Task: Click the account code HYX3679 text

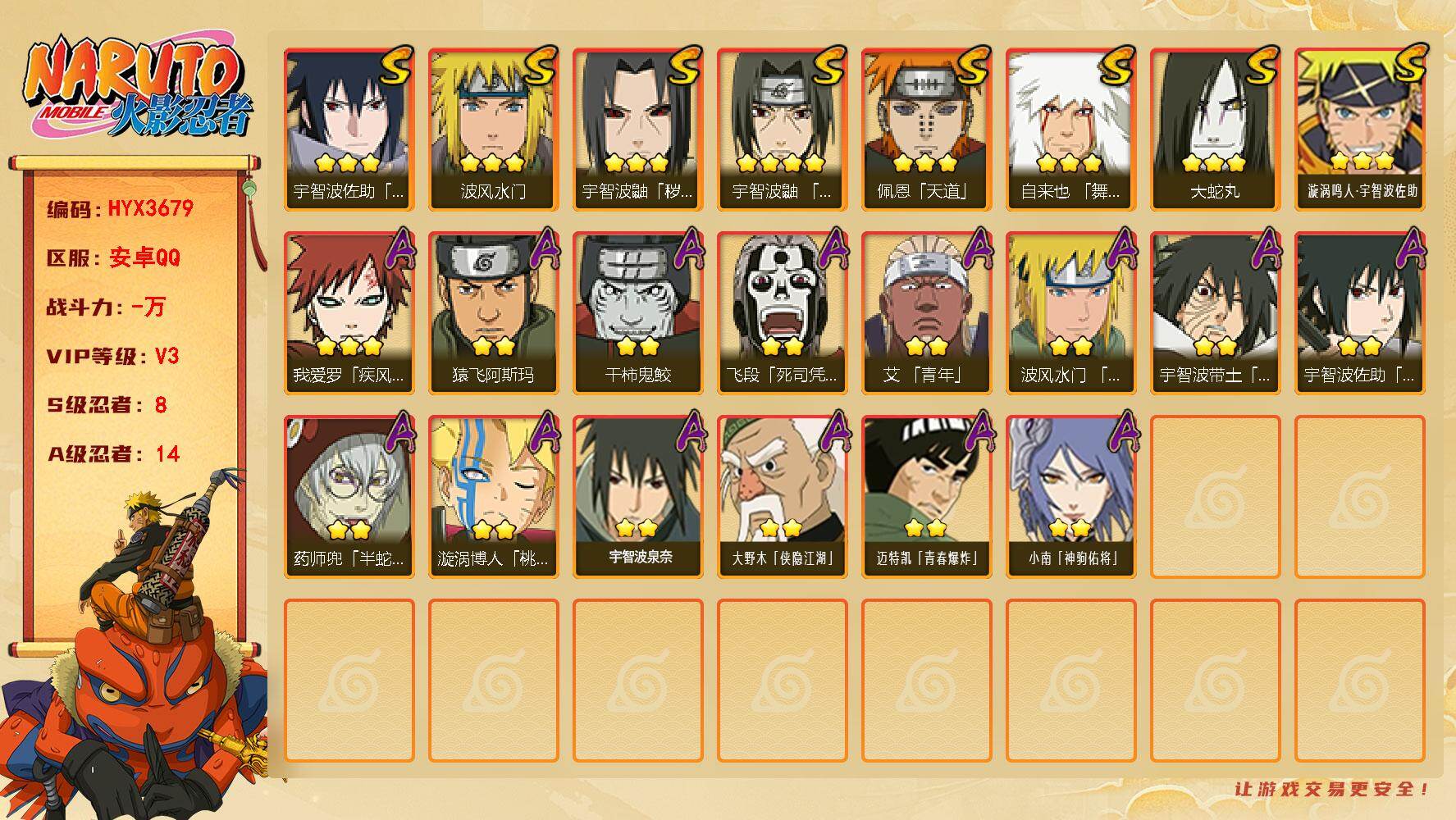Action: (x=120, y=208)
